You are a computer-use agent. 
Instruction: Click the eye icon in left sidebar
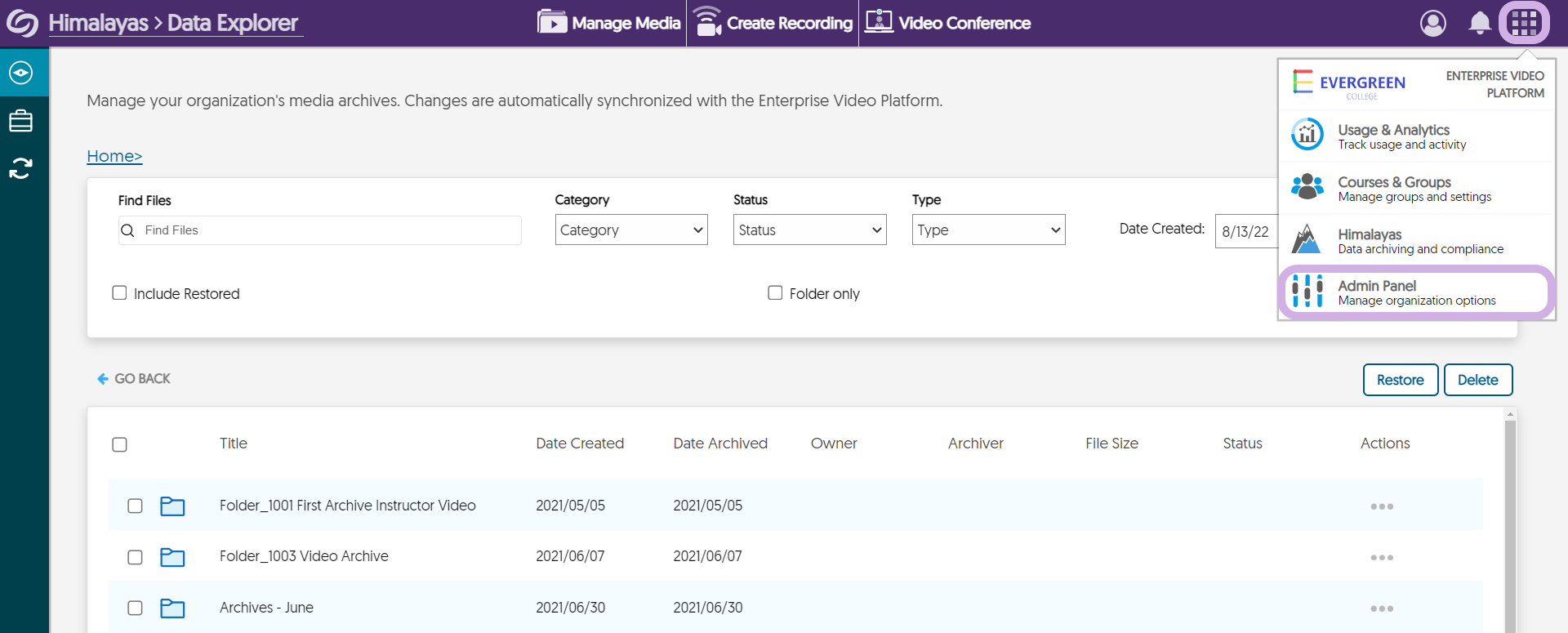tap(20, 73)
